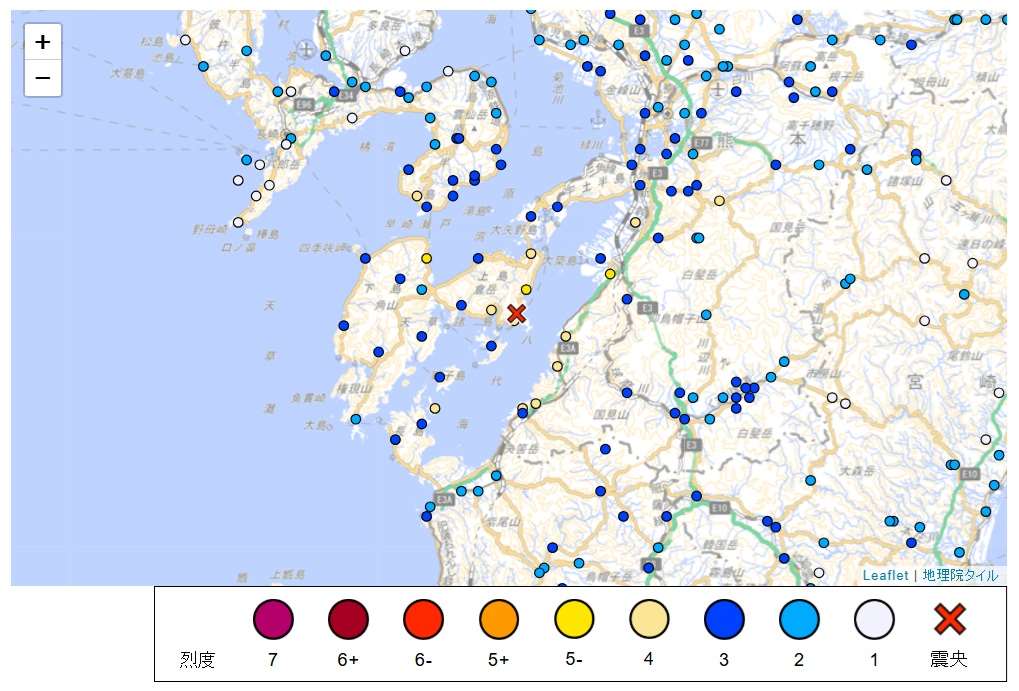Select yellow 5- marker just north of epicenter
The height and width of the screenshot is (691, 1019).
coord(526,289)
